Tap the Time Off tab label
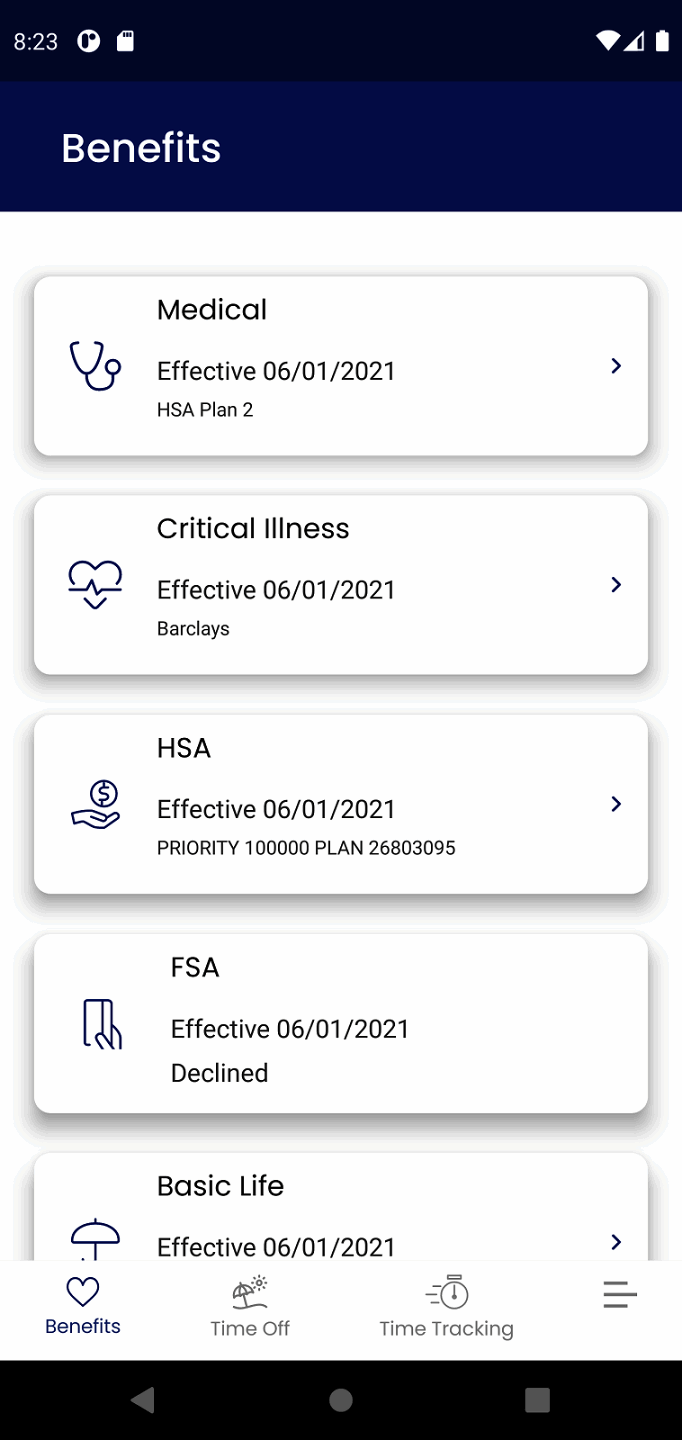This screenshot has width=682, height=1440. pyautogui.click(x=250, y=1329)
